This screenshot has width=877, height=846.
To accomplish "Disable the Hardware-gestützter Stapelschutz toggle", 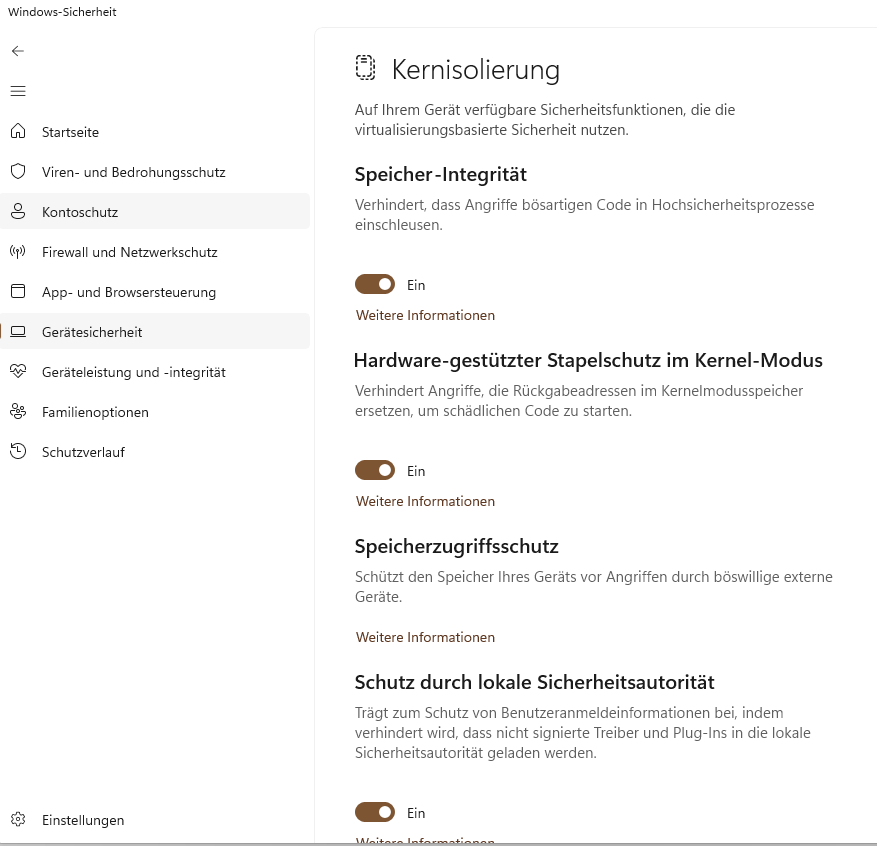I will tap(375, 471).
